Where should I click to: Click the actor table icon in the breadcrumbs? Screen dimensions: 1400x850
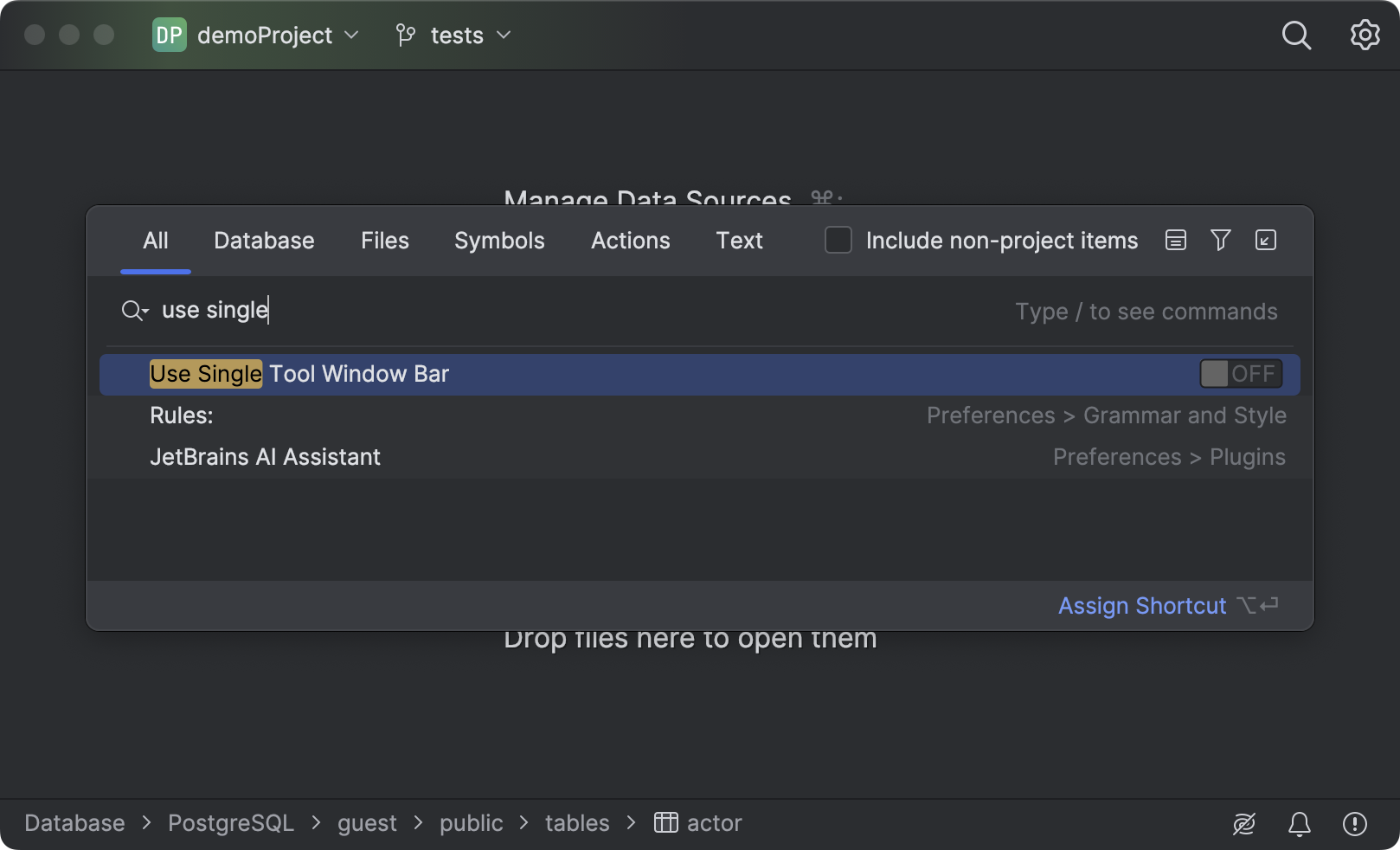[x=665, y=822]
